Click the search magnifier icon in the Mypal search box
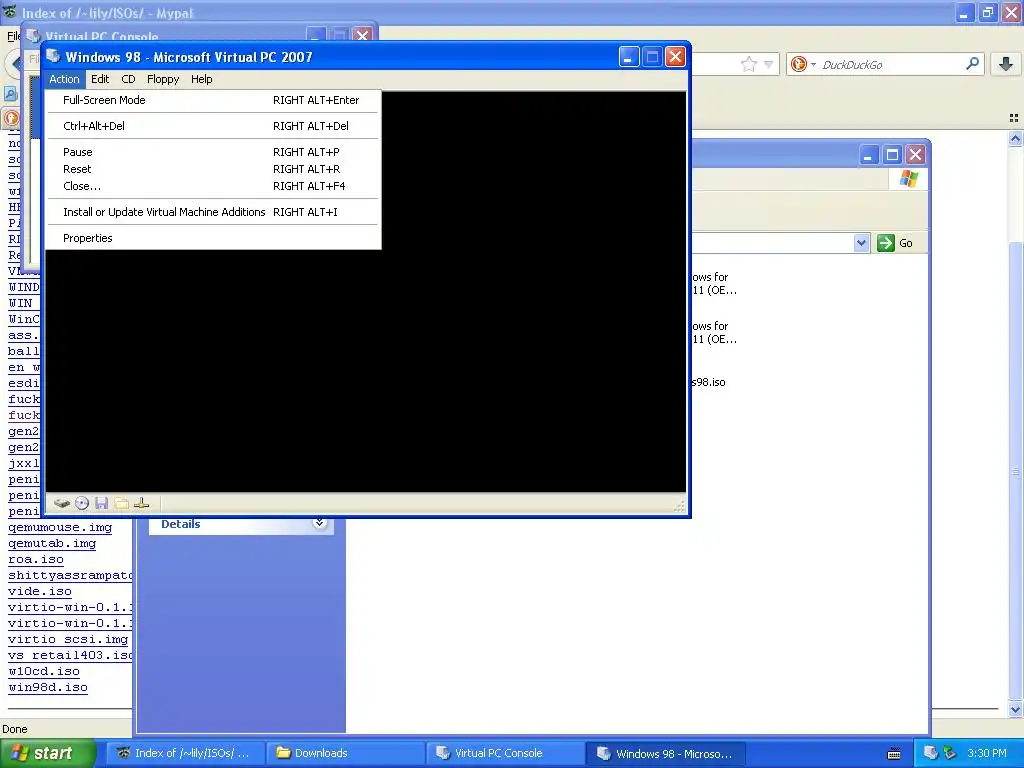 pos(972,63)
